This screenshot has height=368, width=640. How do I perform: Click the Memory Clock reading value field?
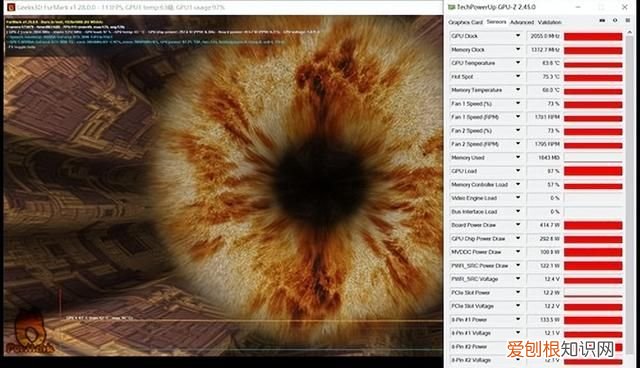[544, 49]
